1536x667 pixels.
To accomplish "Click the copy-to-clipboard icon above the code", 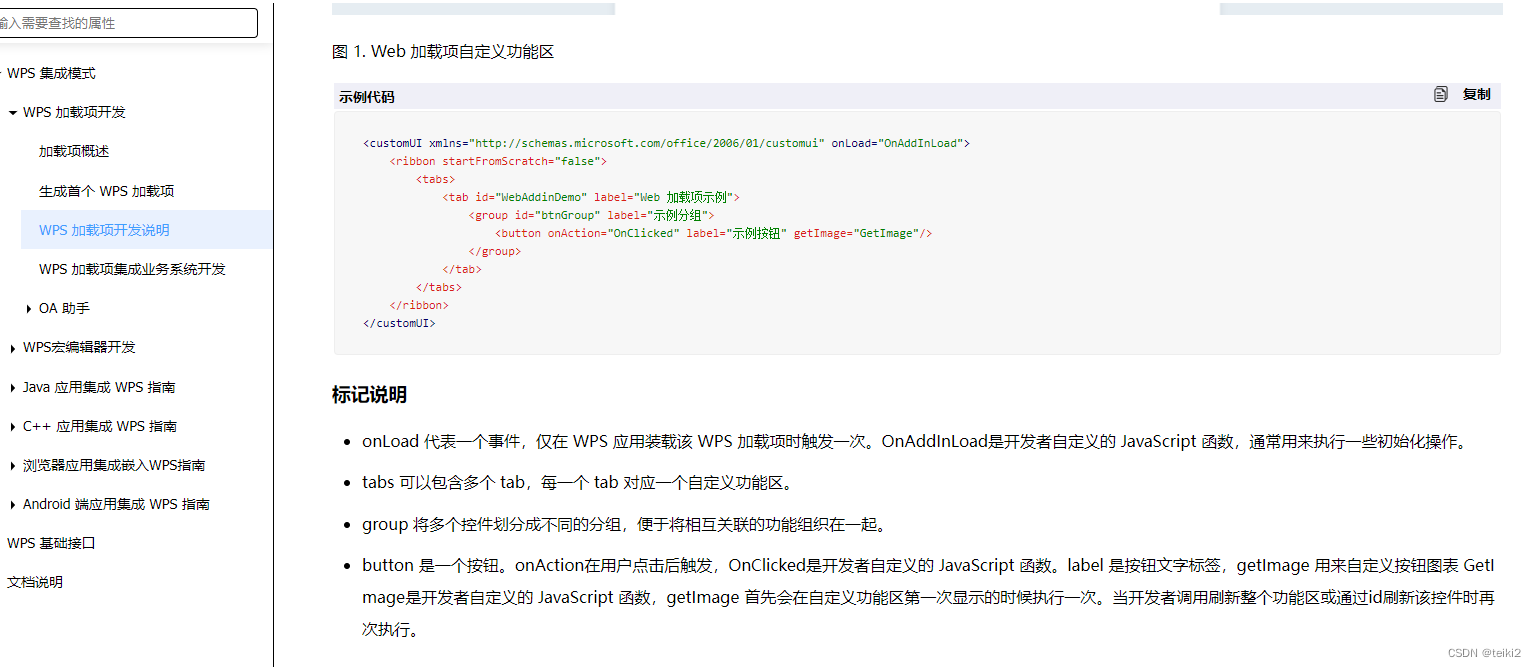I will (1440, 93).
